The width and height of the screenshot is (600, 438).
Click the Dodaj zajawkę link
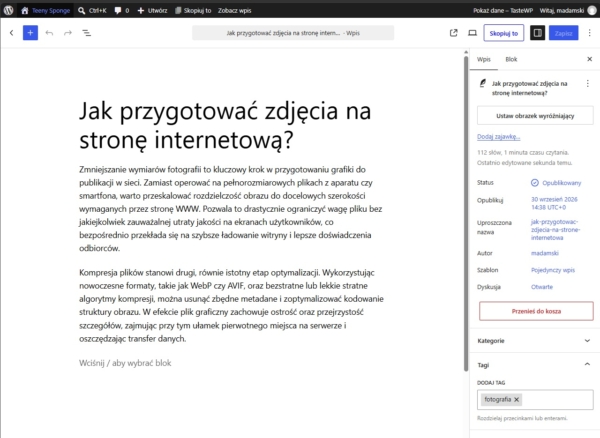coord(498,137)
